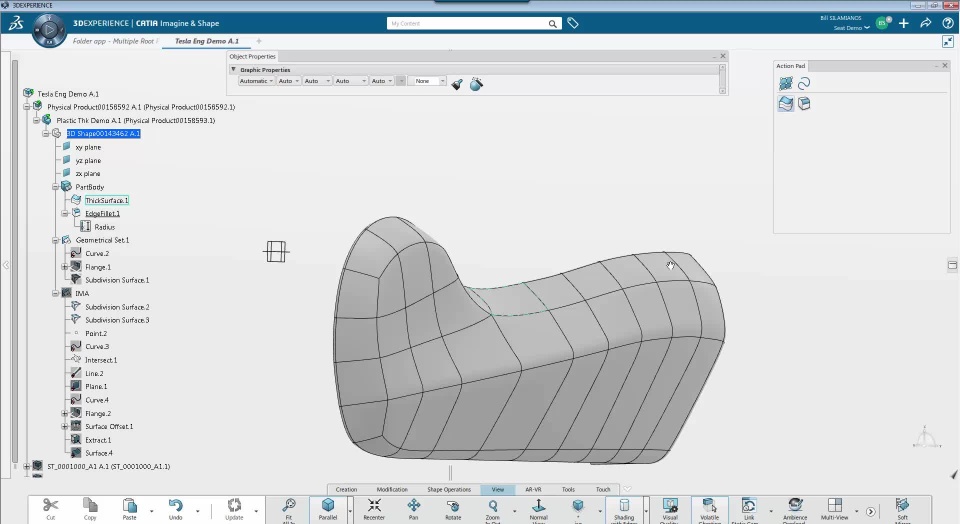This screenshot has width=960, height=524.
Task: Click the cube icon in Action Pad
Action: [804, 103]
